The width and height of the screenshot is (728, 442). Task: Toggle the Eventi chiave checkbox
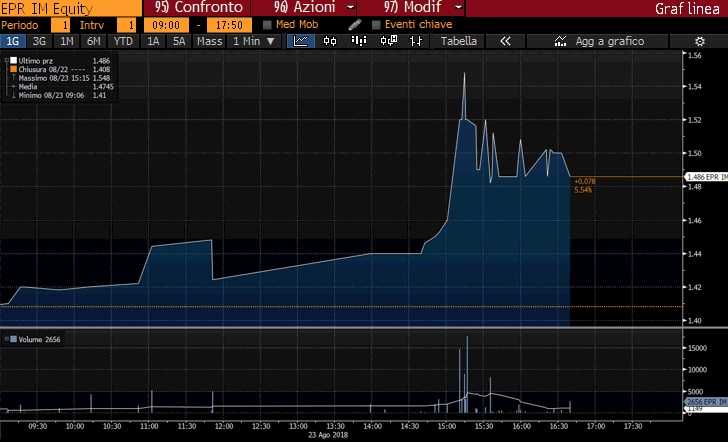click(376, 24)
